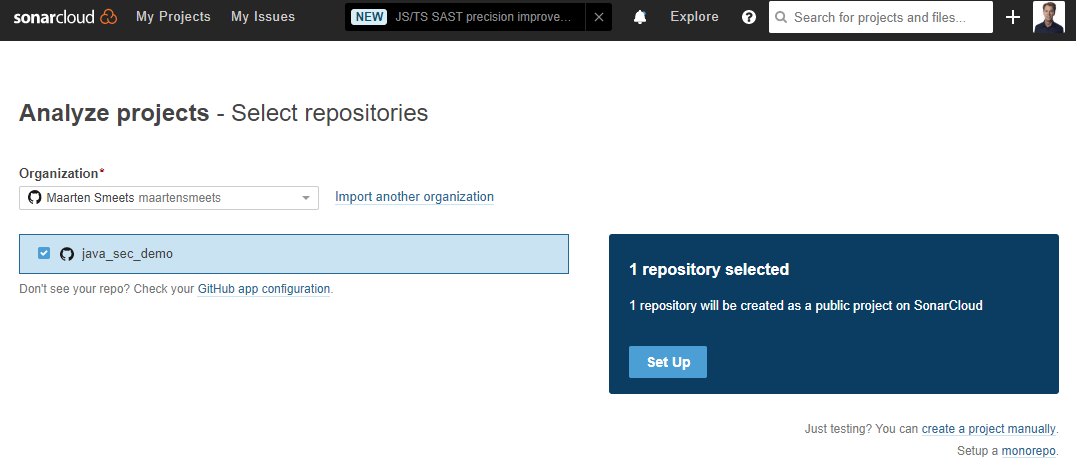1076x467 pixels.
Task: Follow the Import another organization link
Action: tap(414, 197)
